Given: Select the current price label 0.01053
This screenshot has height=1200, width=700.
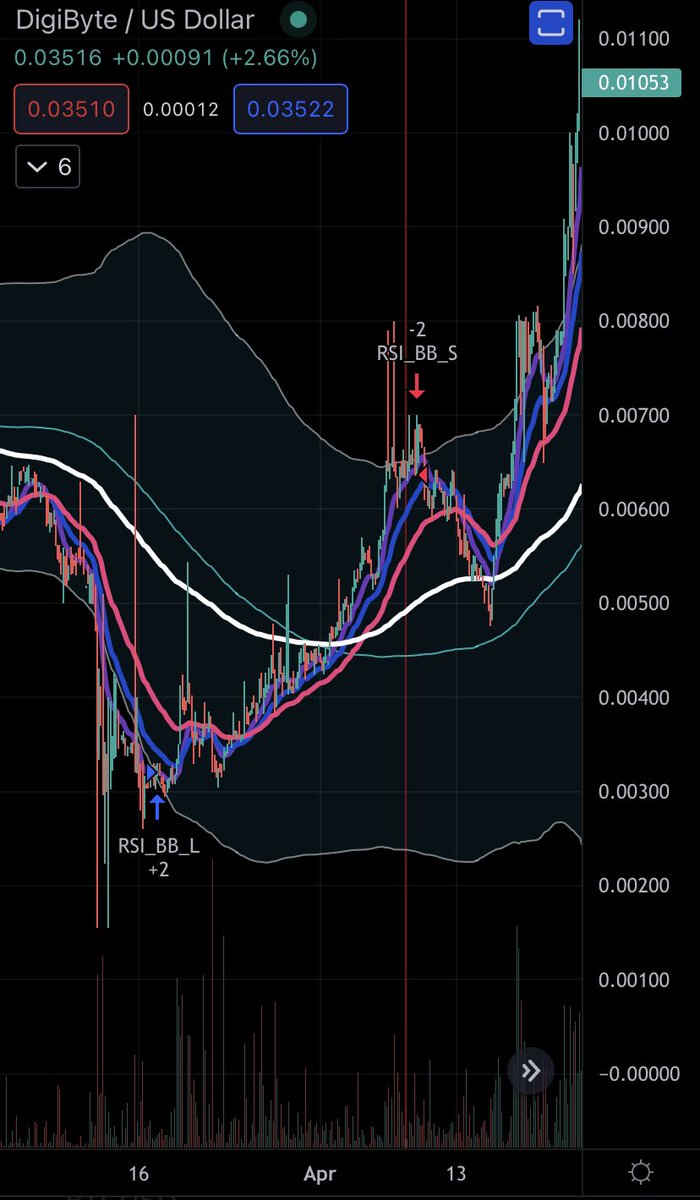Looking at the screenshot, I should (x=633, y=82).
